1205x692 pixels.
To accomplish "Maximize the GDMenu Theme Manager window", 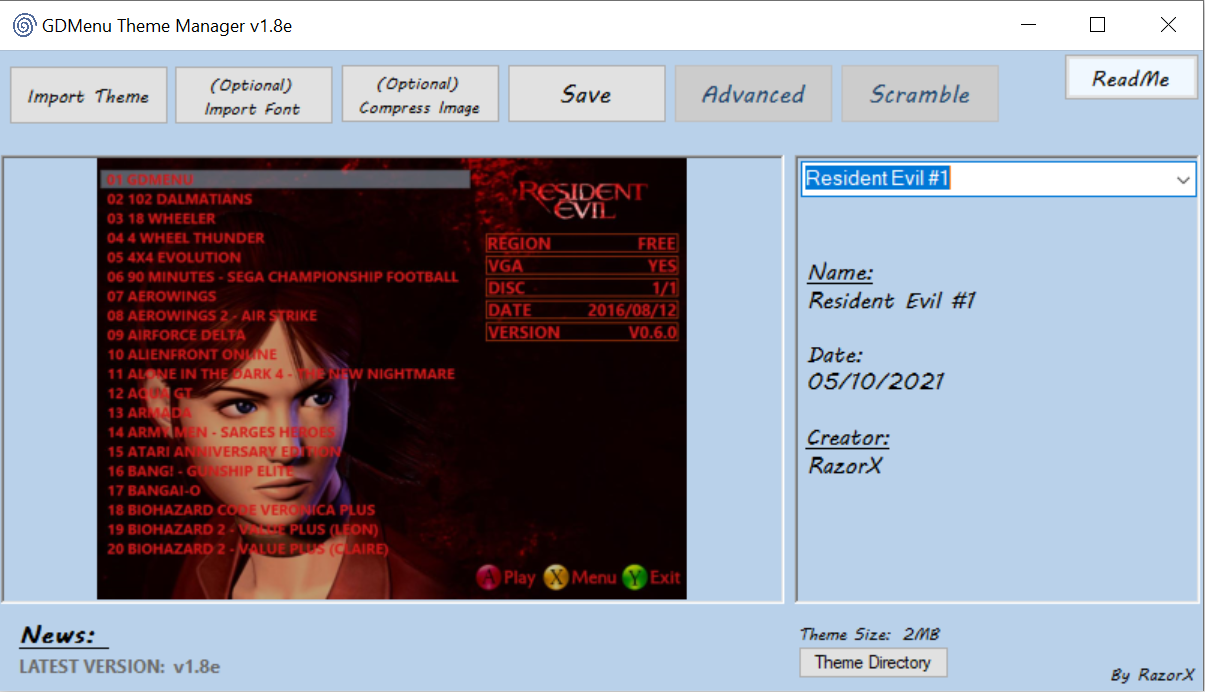I will coord(1097,25).
